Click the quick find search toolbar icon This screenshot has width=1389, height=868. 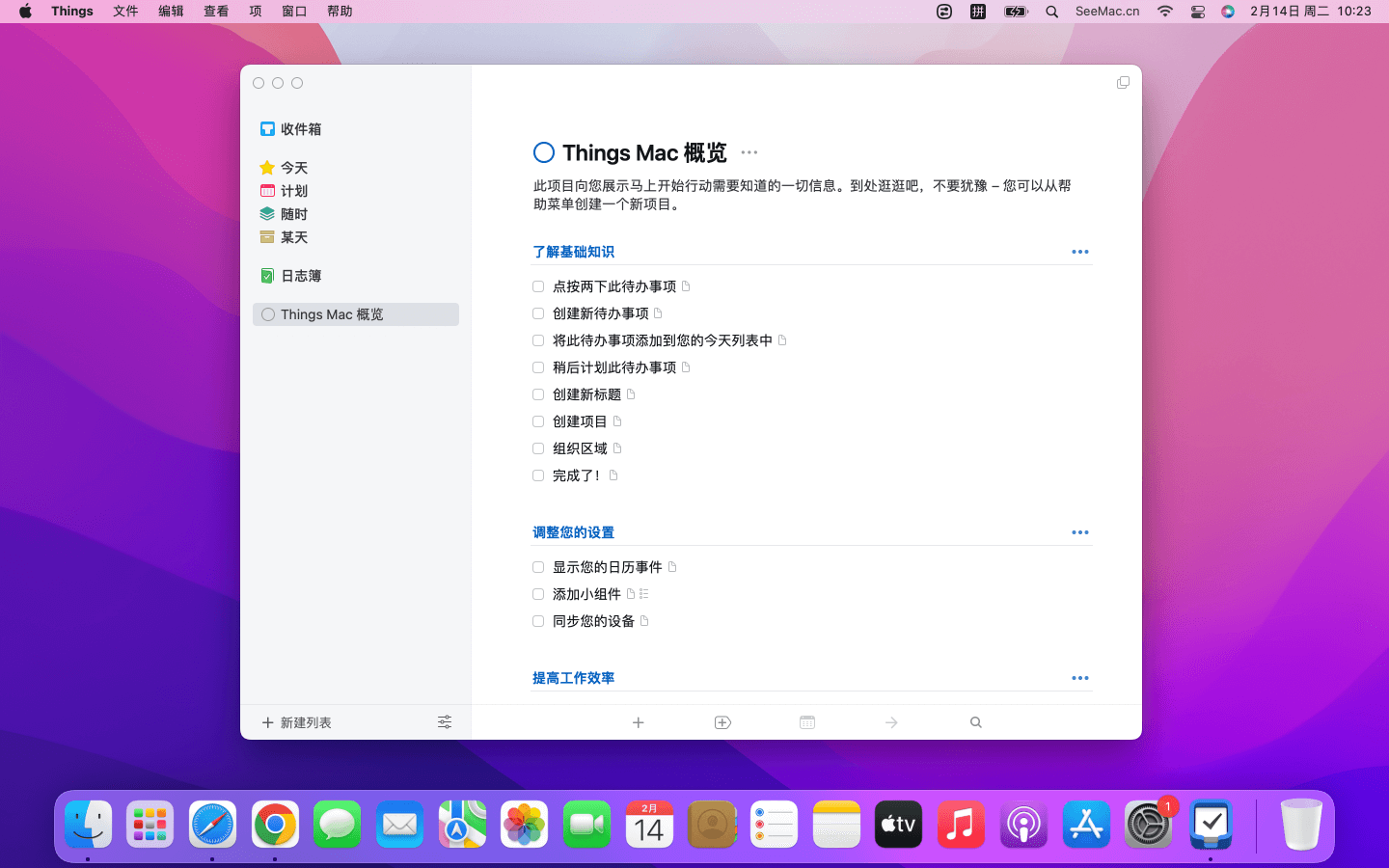976,722
